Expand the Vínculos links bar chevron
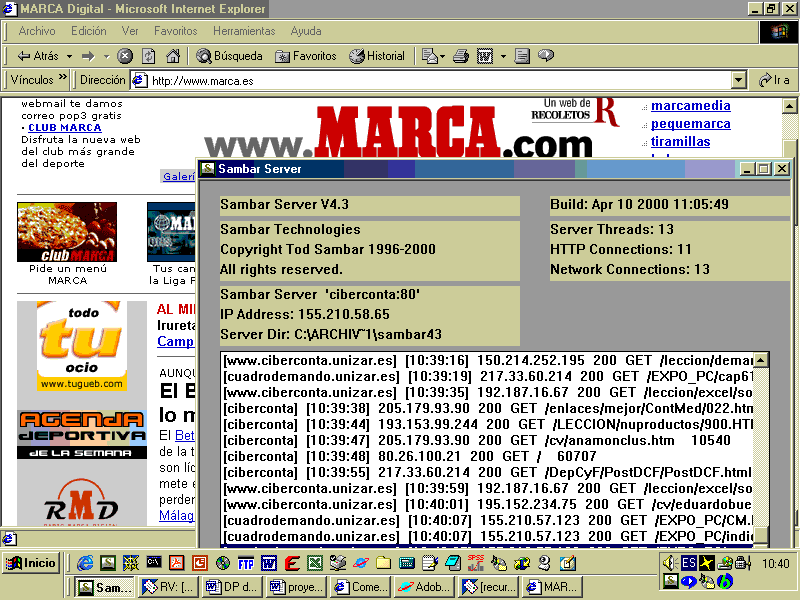 pos(63,78)
